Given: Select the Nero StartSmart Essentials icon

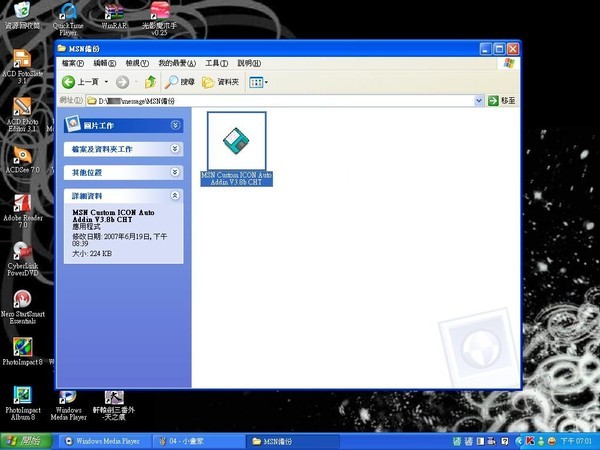Looking at the screenshot, I should point(23,307).
